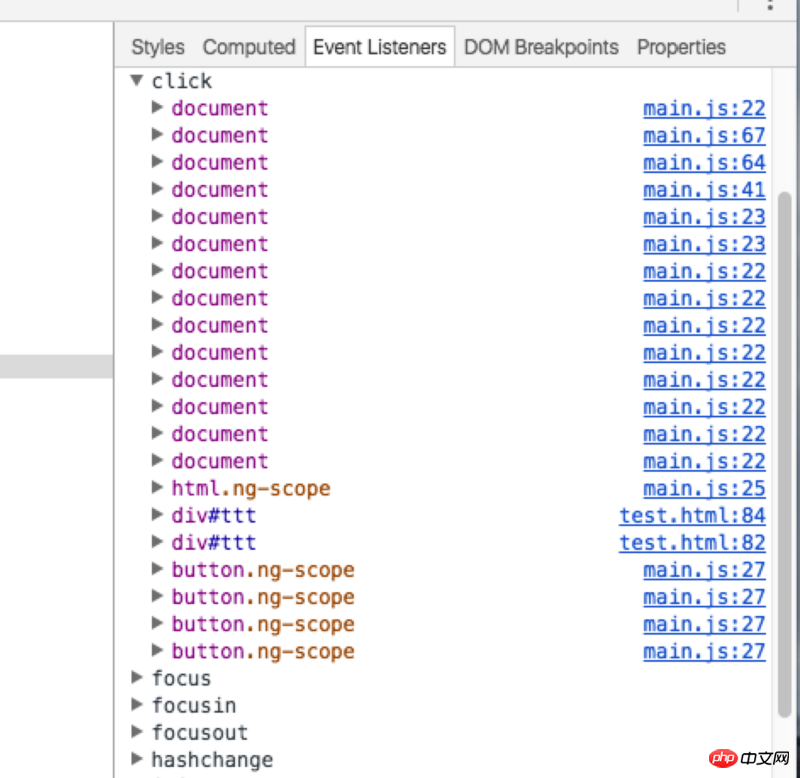
Task: Collapse the click event listeners group
Action: pos(137,81)
